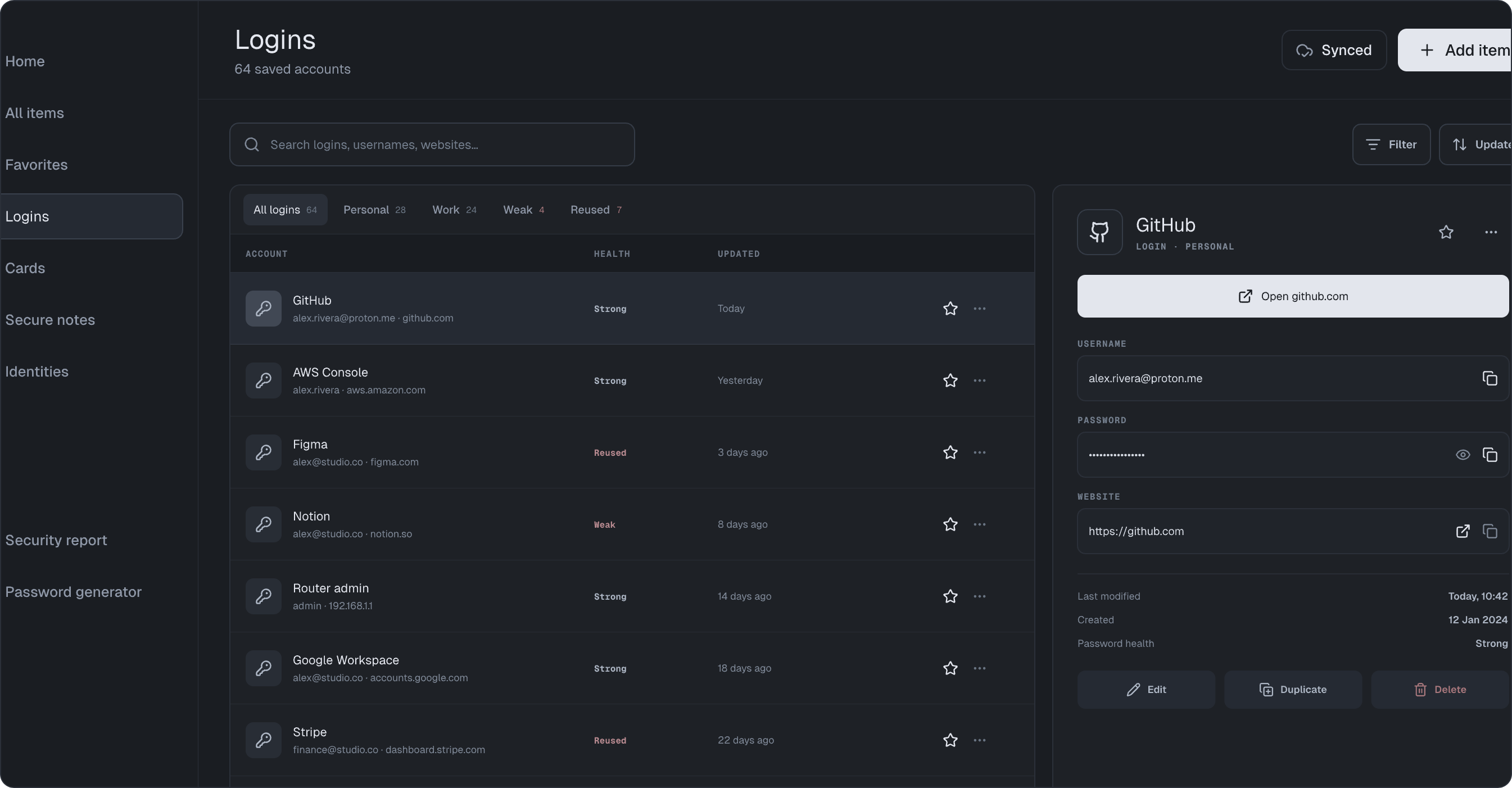Open the Updated sort dropdown
Screen dimensions: 1512x788
point(1475,144)
